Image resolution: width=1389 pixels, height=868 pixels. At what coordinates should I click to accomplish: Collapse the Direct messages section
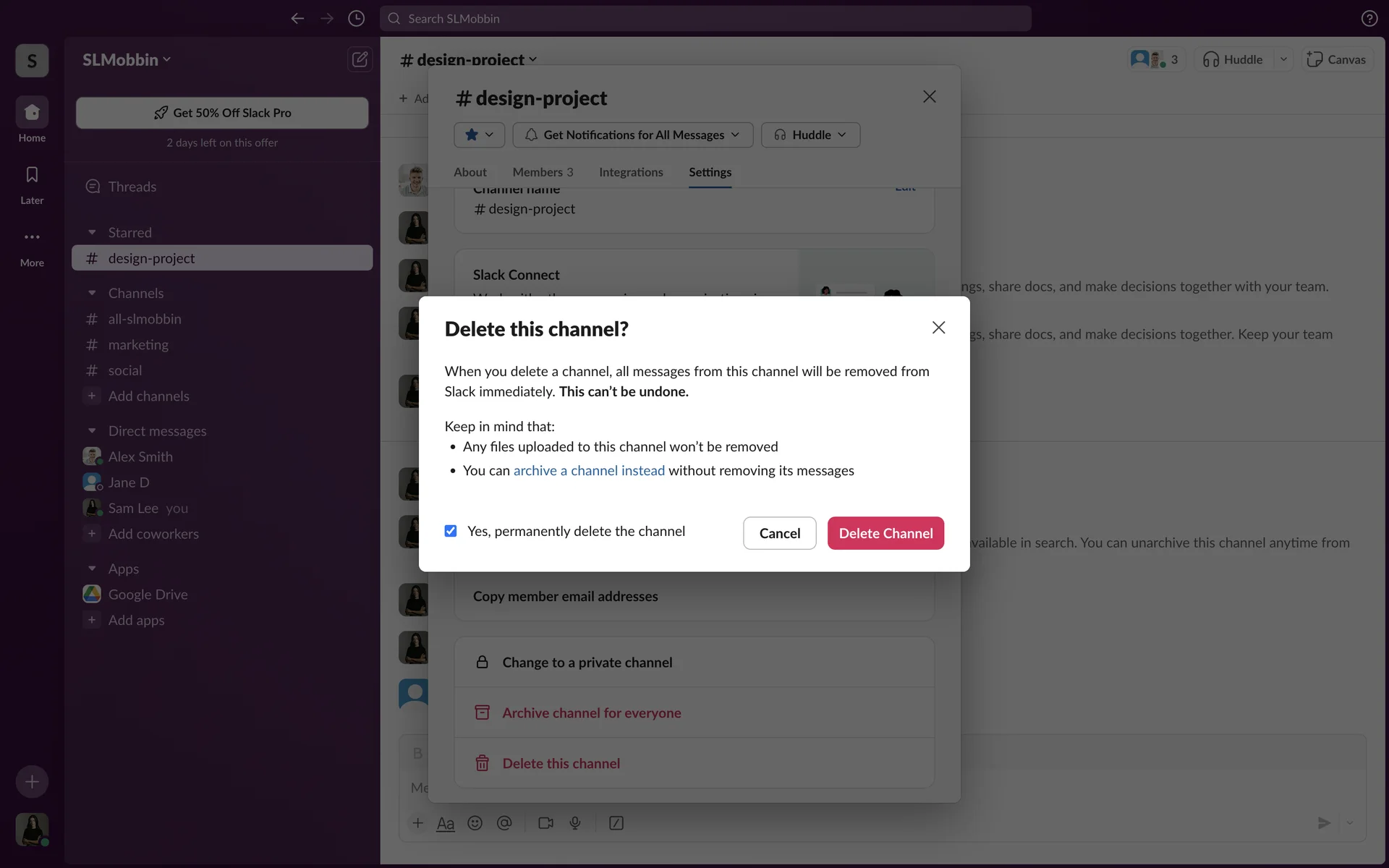(x=92, y=431)
